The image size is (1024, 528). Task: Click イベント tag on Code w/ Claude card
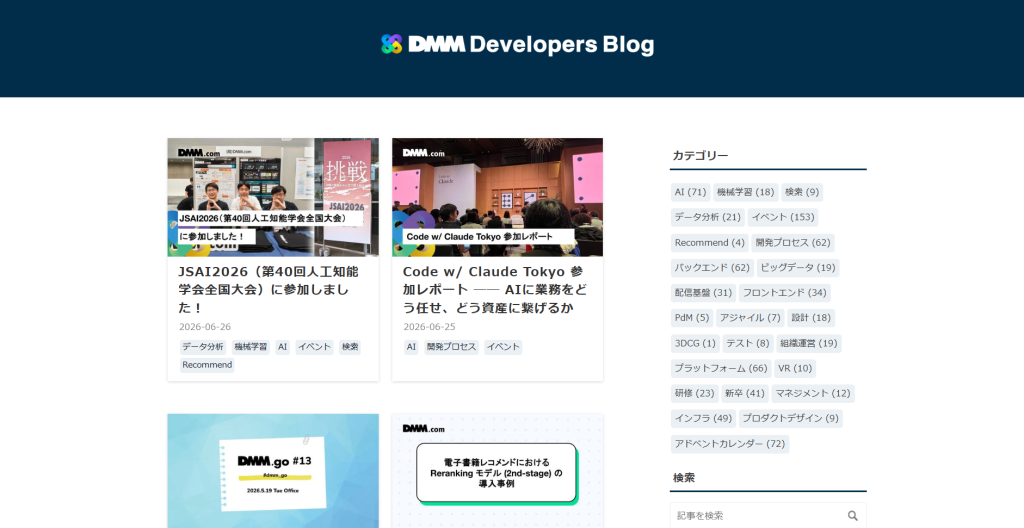tap(503, 347)
